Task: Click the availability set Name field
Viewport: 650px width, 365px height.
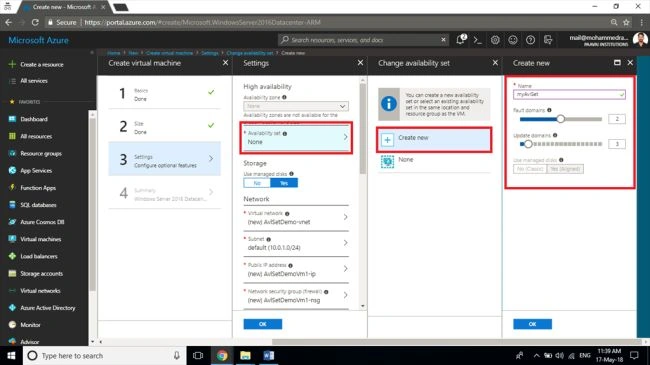Action: click(569, 95)
